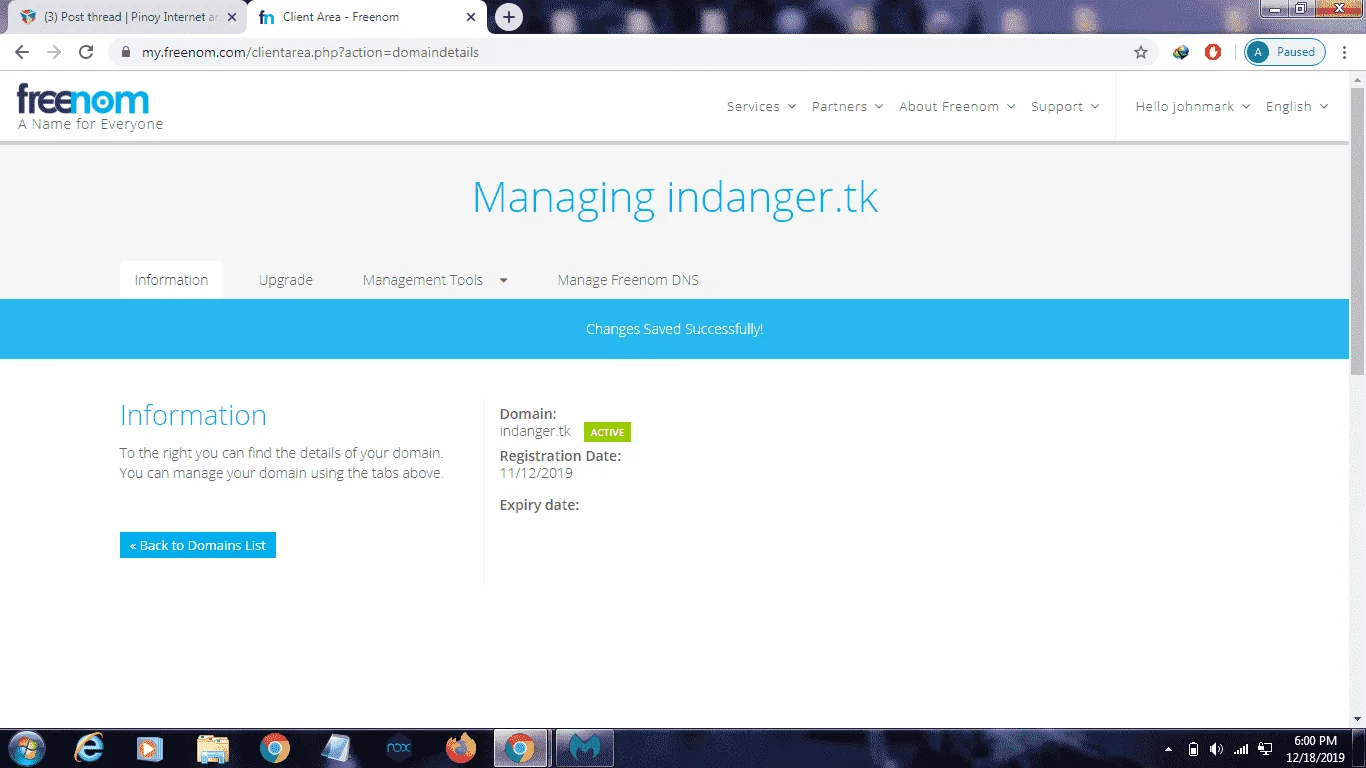1366x768 pixels.
Task: View site security info via lock icon
Action: coord(125,52)
